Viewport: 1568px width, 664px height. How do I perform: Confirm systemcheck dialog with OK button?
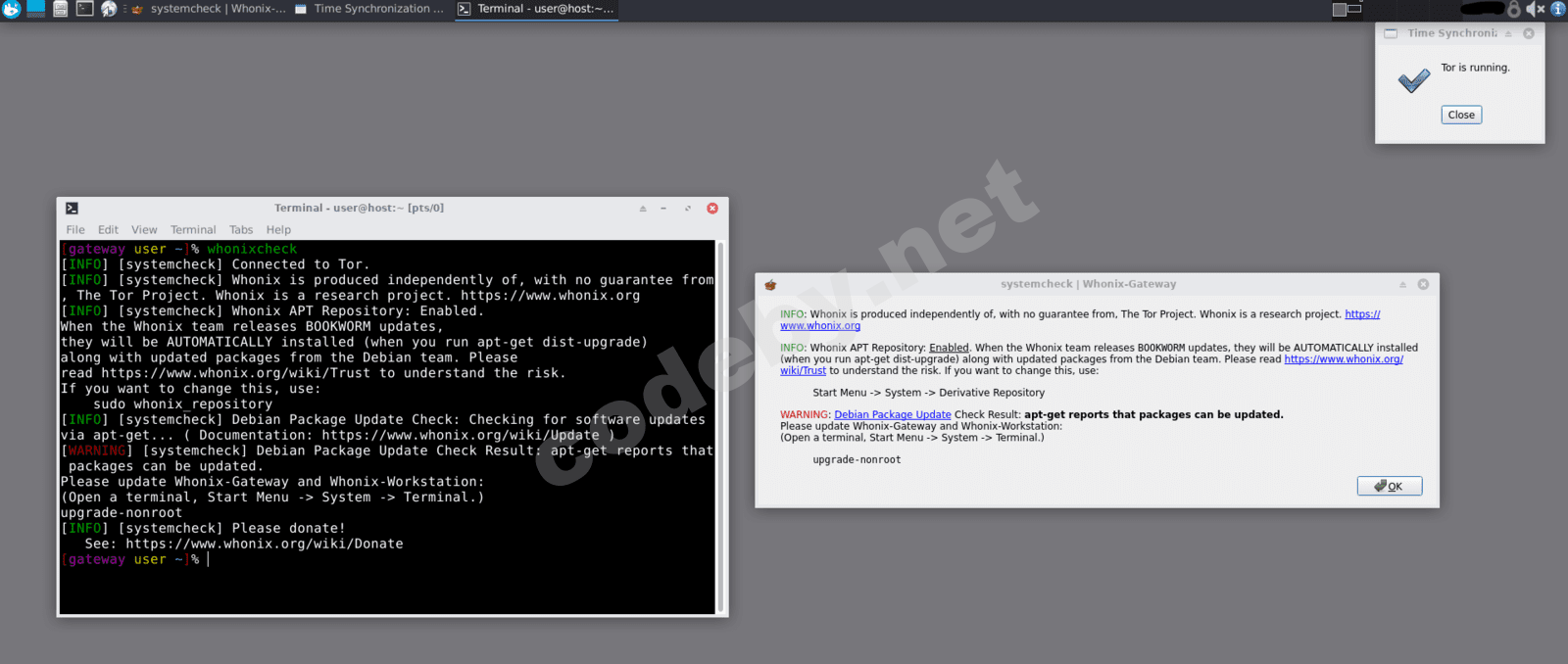[1390, 486]
